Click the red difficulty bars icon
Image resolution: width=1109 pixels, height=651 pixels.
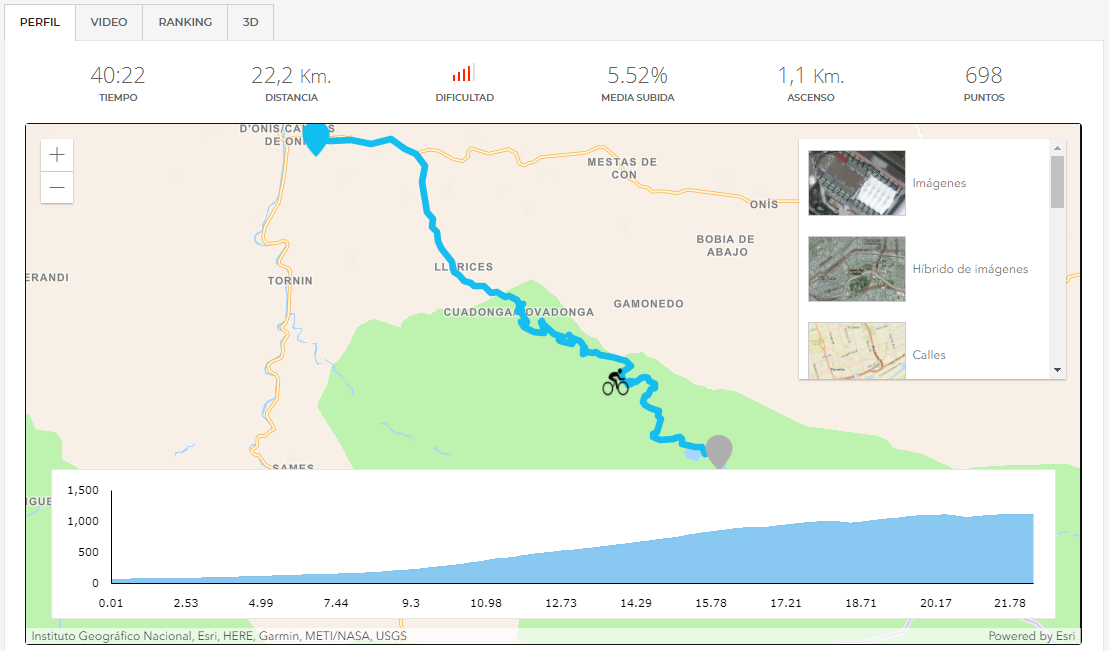coord(463,73)
